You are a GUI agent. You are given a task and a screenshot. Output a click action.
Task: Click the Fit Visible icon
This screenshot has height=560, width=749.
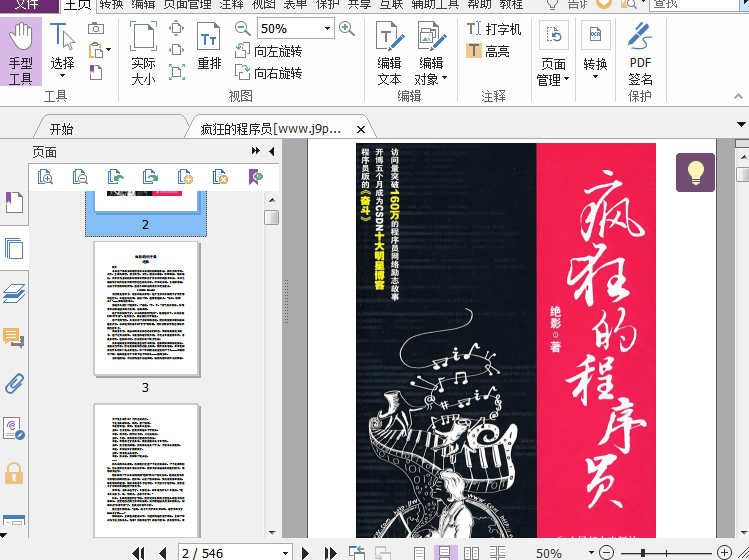point(176,72)
